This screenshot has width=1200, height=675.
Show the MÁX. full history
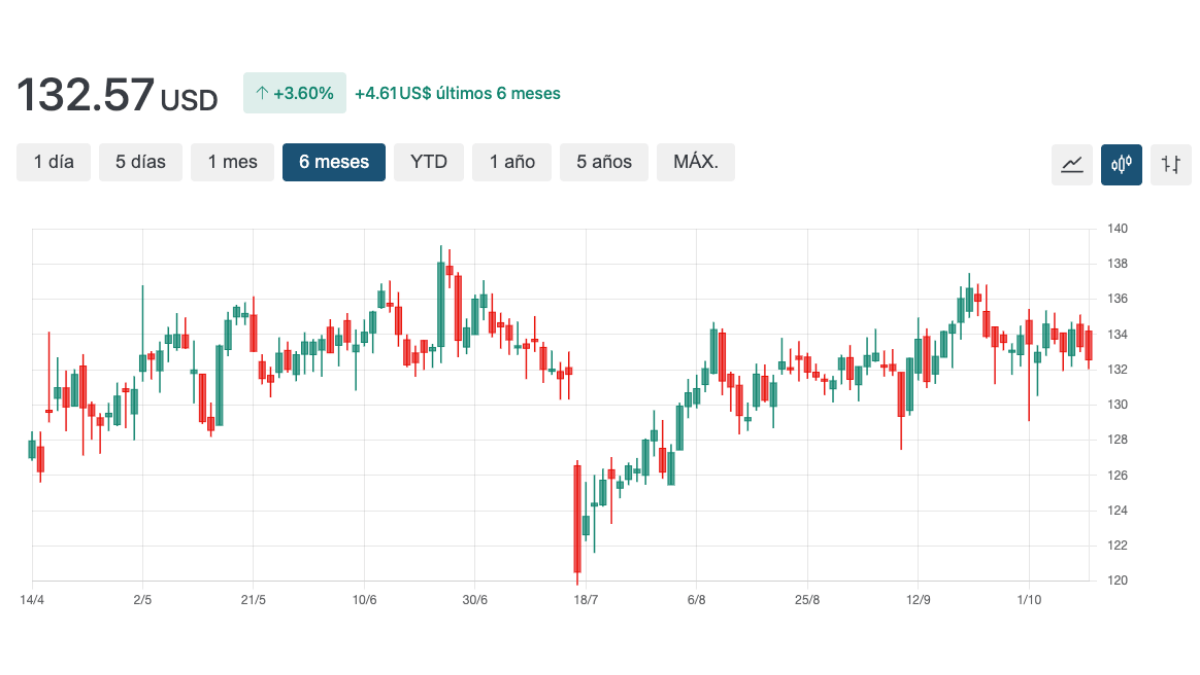point(696,162)
